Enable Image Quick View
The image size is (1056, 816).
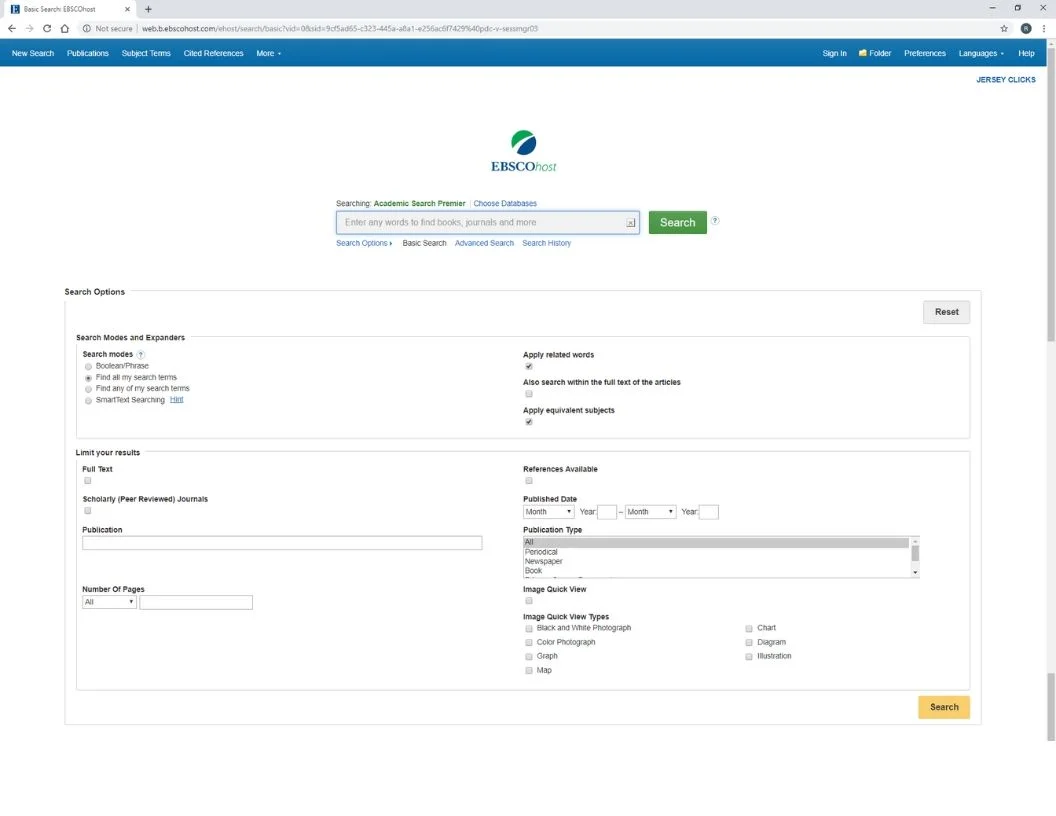click(529, 601)
